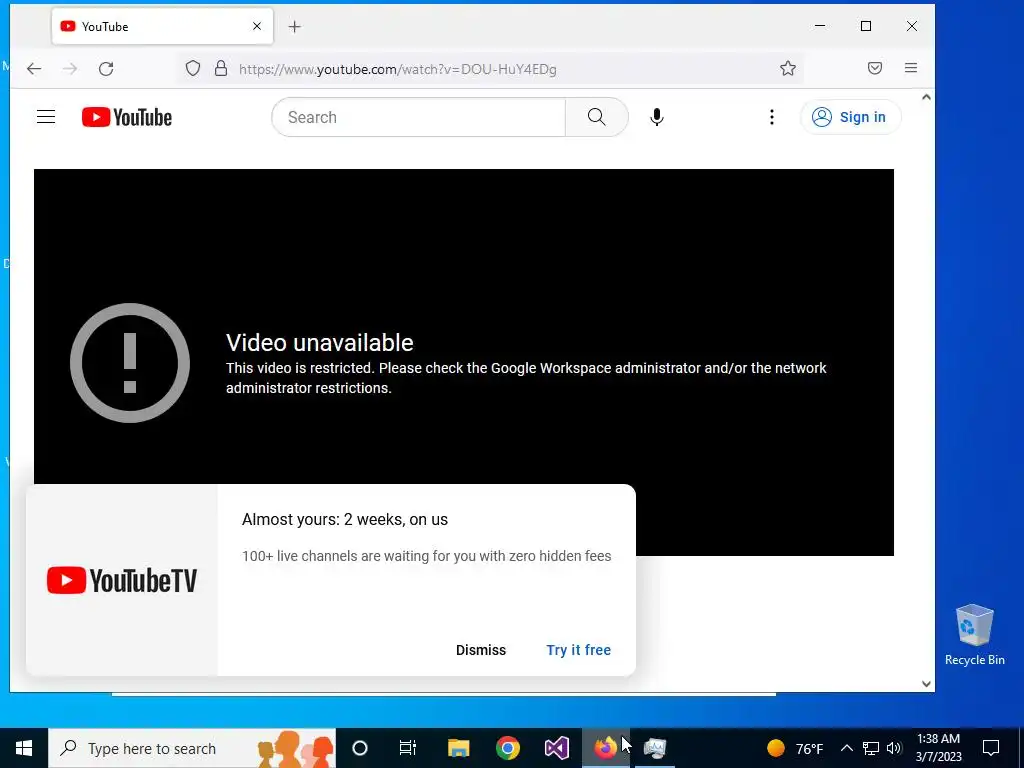Open Cortana circle icon
This screenshot has height=768, width=1024.
pyautogui.click(x=360, y=748)
